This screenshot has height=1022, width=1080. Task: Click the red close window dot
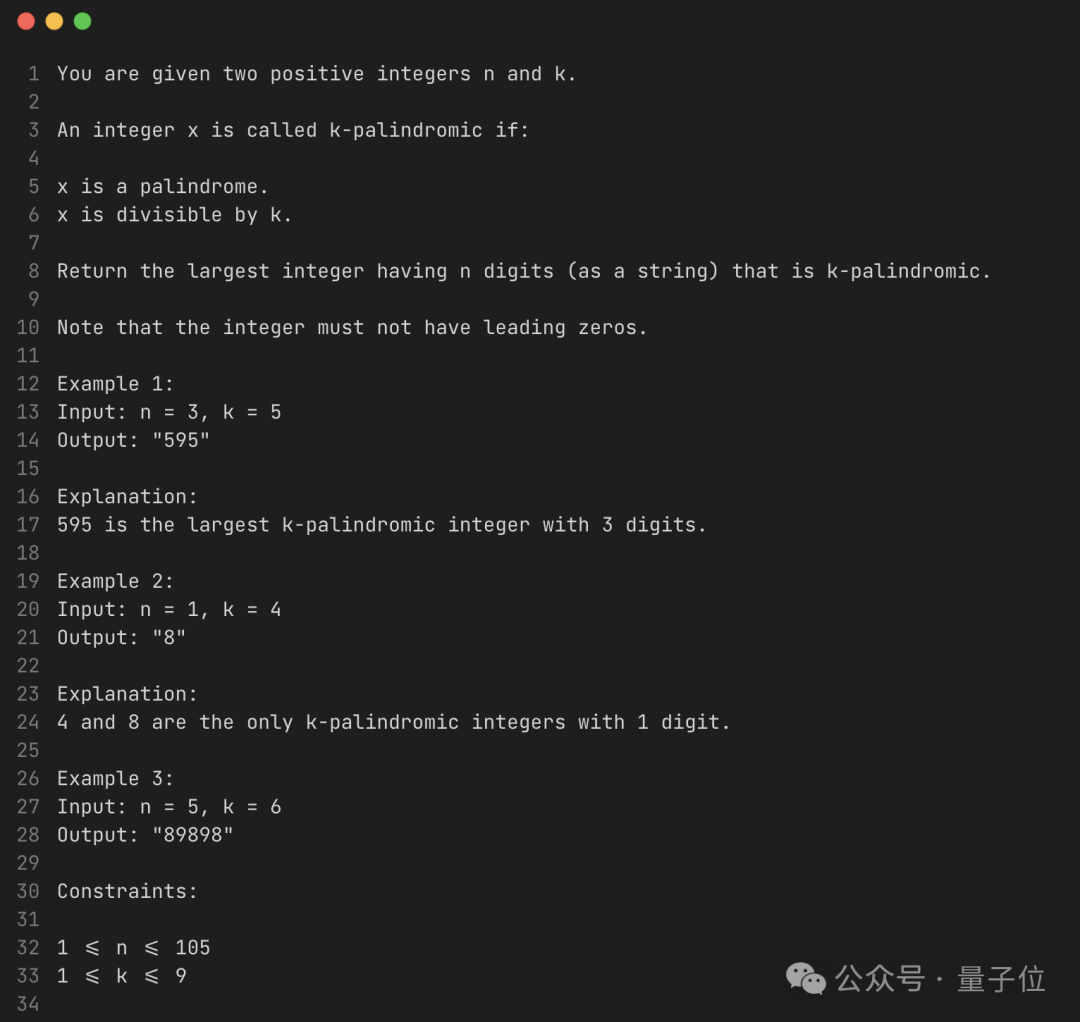26,21
